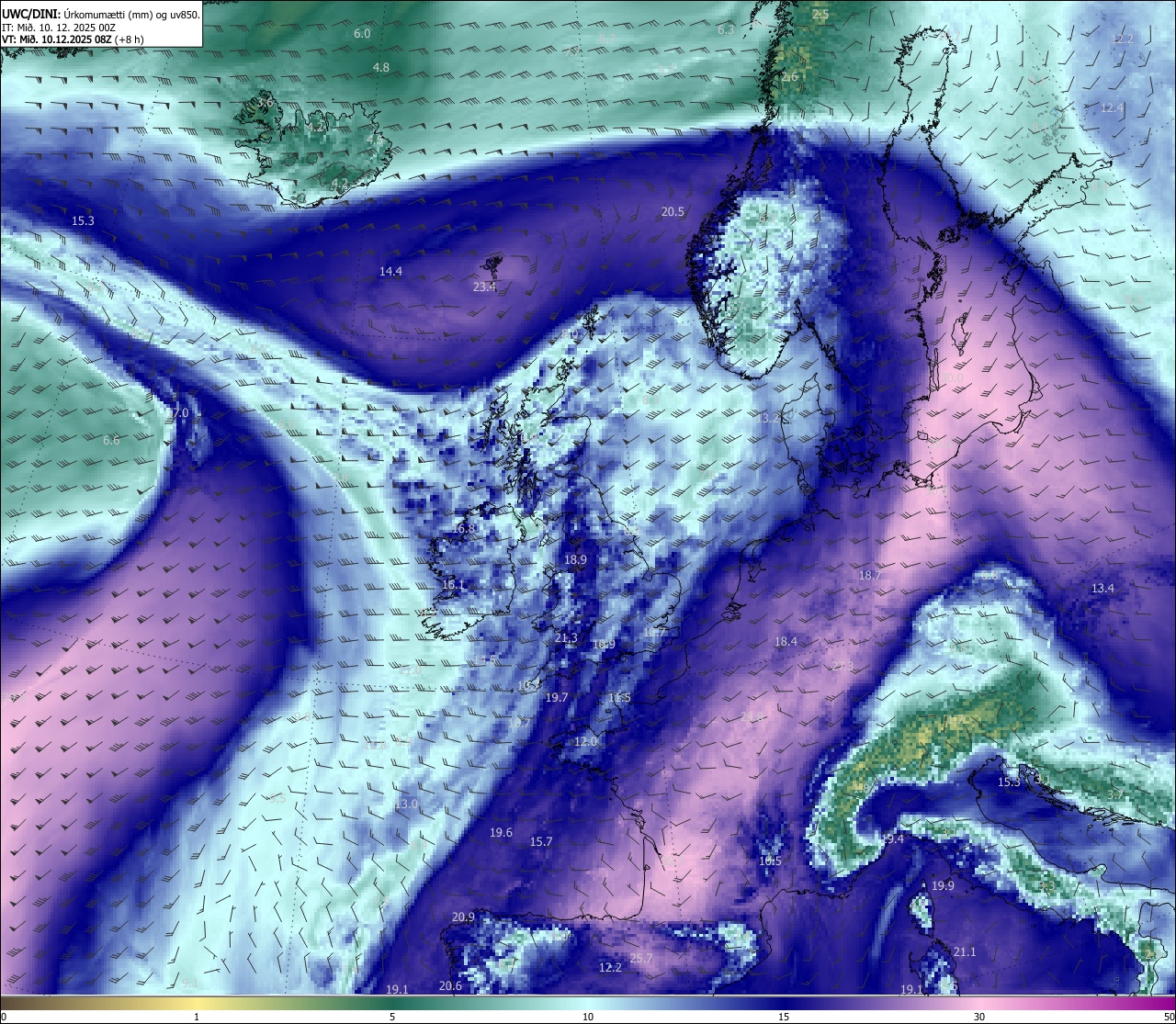This screenshot has height=1024, width=1176.
Task: Select the initial time line "IT: Mið. 10. 12. 2025 00Z"
Action: pos(59,28)
